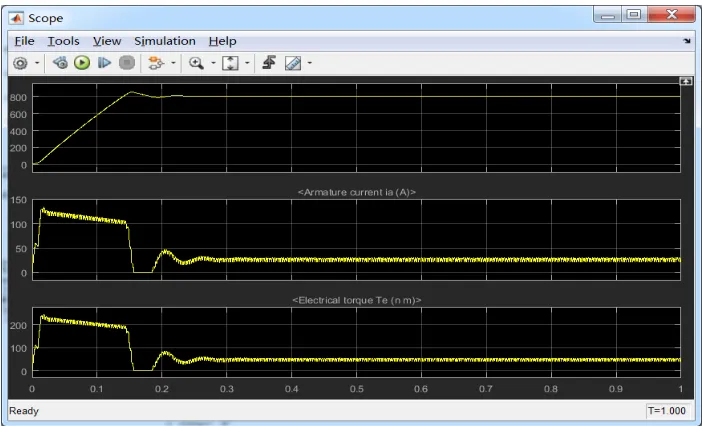Select the Zoom magnifier tool
Viewport: 702px width, 426px height.
tap(196, 63)
